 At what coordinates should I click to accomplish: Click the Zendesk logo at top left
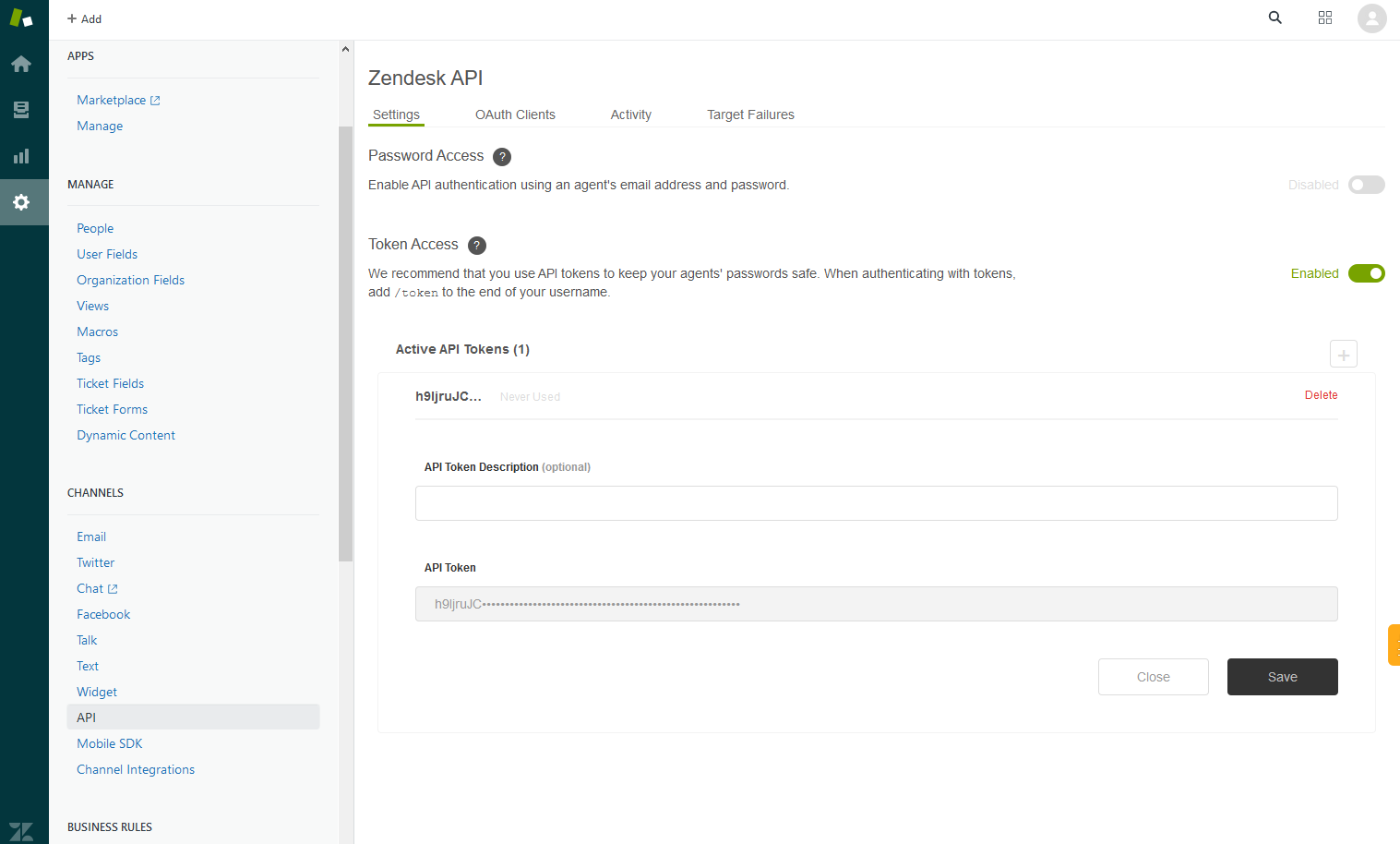[21, 18]
